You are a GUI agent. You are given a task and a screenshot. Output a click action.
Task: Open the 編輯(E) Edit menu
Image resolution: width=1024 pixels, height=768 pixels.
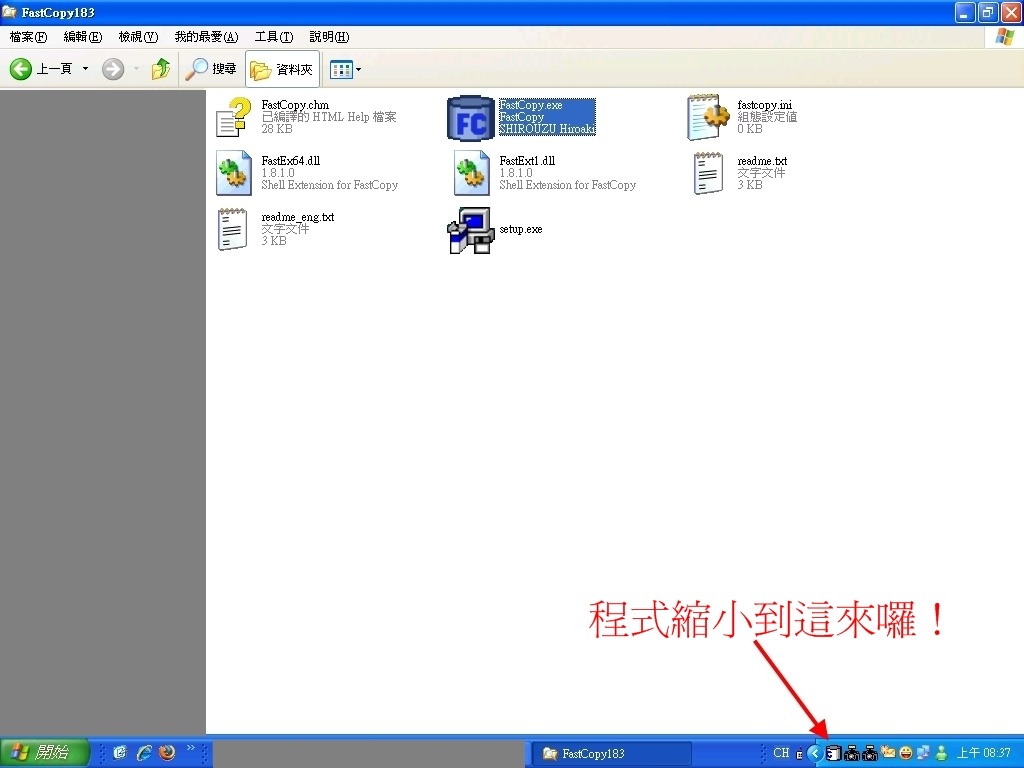82,37
